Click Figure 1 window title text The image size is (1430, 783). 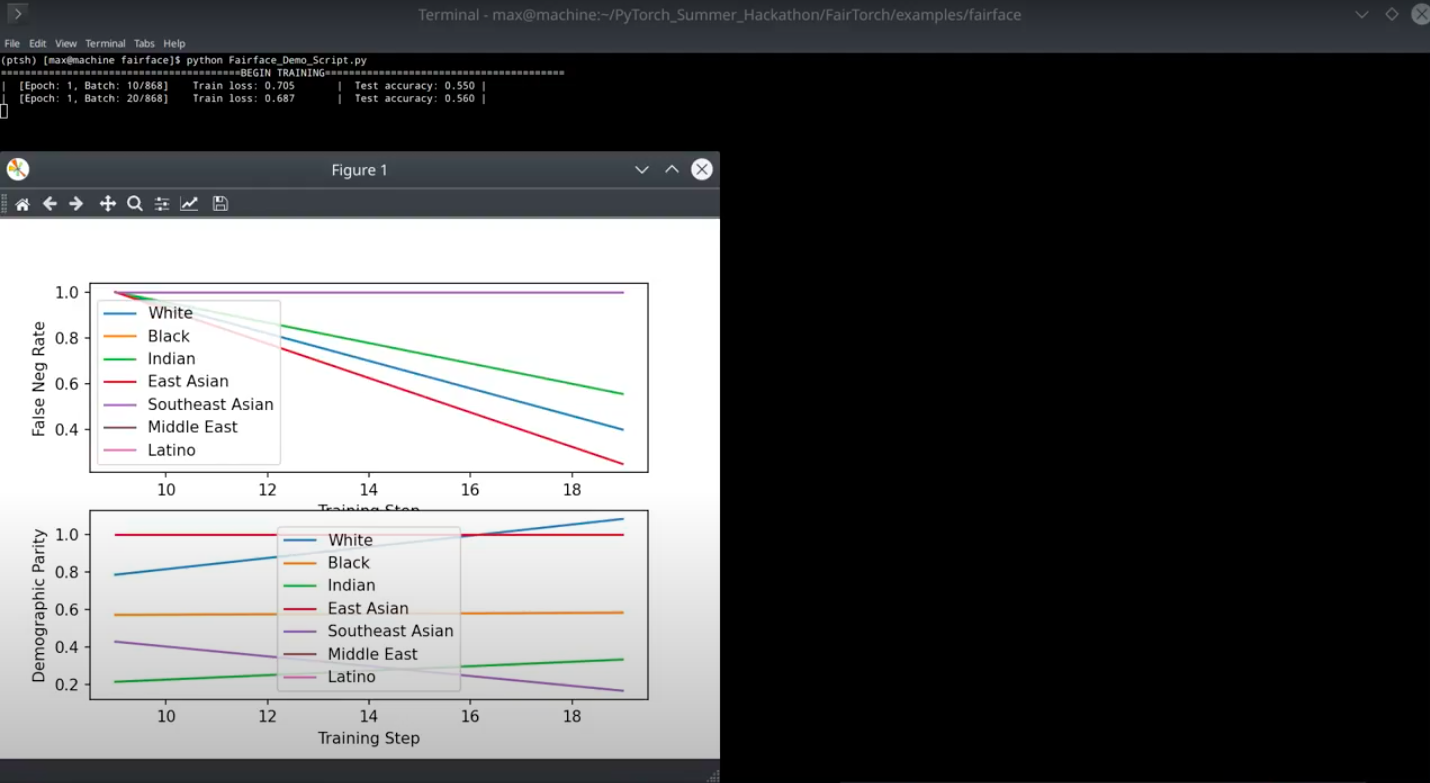coord(359,170)
